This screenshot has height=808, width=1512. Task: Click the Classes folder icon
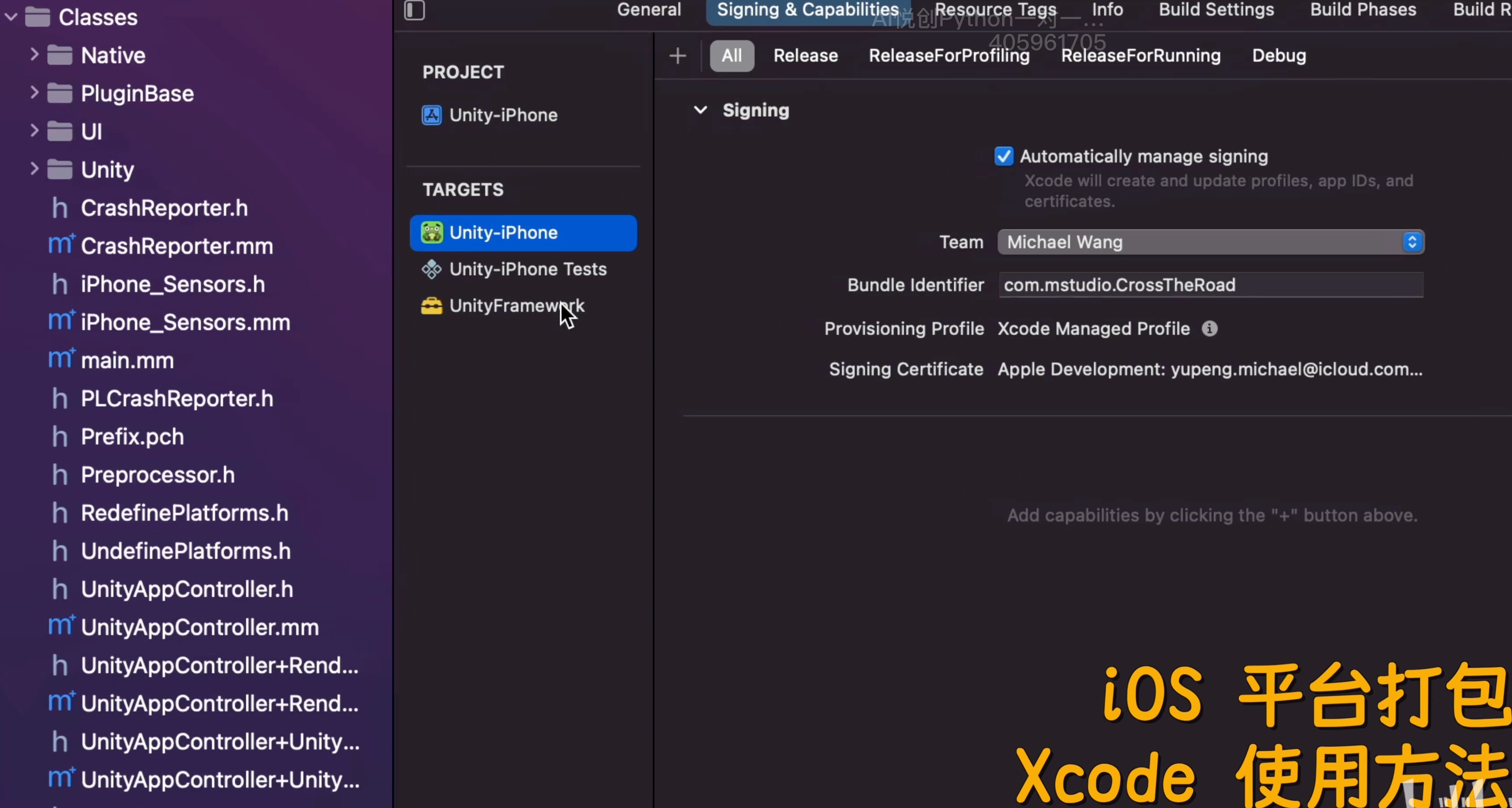click(x=38, y=17)
